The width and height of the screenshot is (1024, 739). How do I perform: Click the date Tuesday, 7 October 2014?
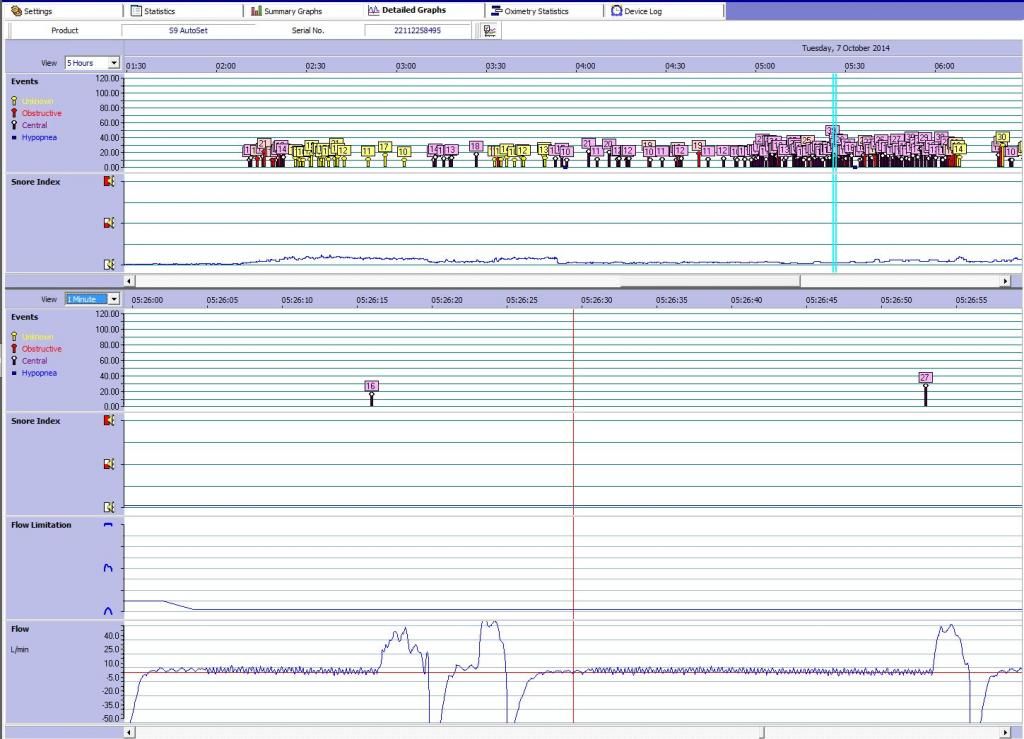click(x=846, y=48)
